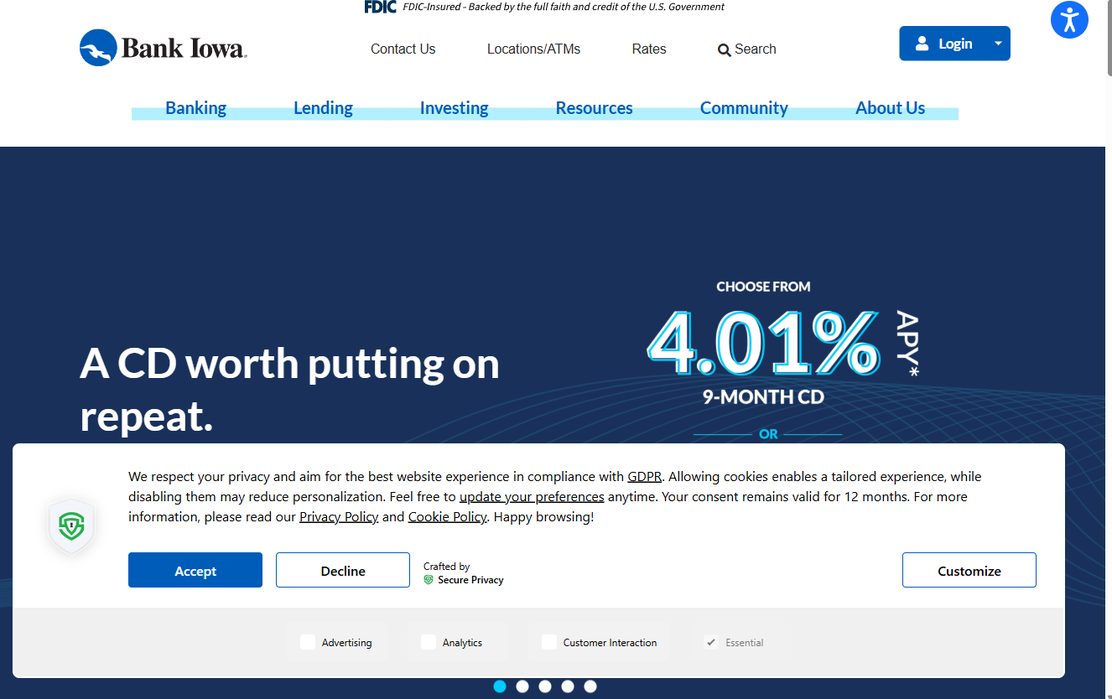Open the Lending menu
The width and height of the screenshot is (1112, 699).
323,108
